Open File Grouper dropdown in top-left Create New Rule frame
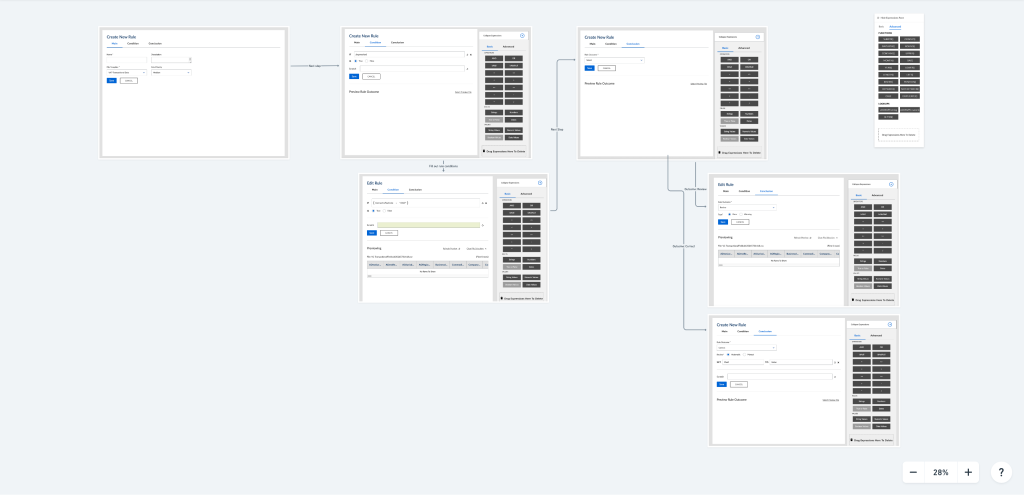This screenshot has height=495, width=1024. click(126, 72)
